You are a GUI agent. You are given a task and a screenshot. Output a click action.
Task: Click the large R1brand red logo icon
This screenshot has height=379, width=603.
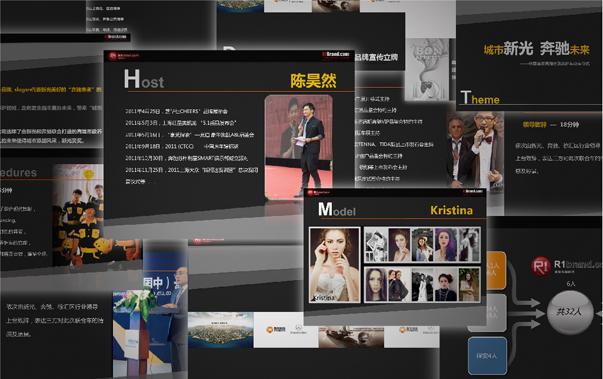(x=541, y=266)
